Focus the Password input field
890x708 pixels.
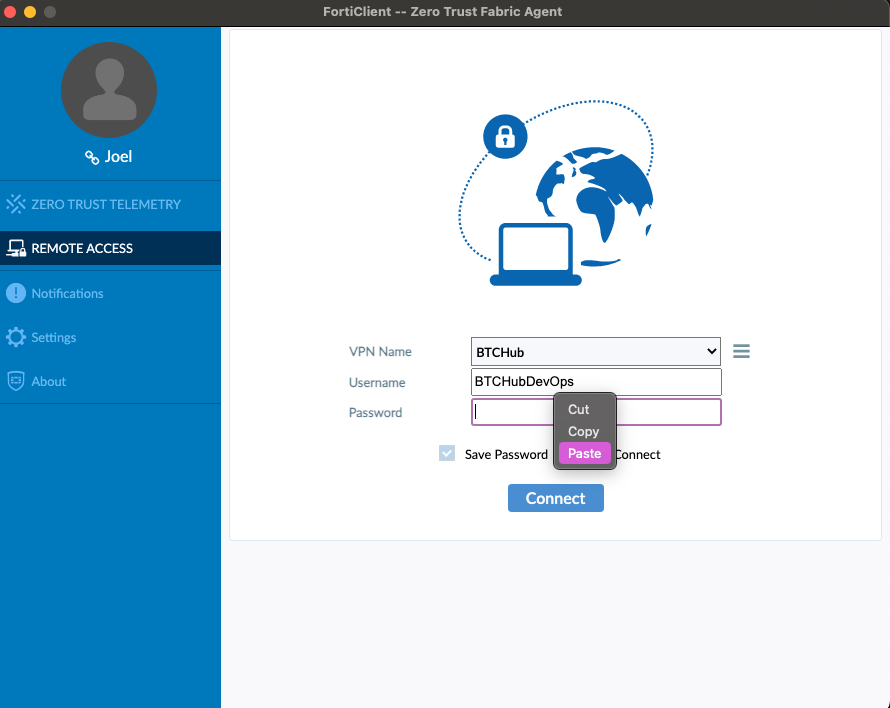point(596,412)
